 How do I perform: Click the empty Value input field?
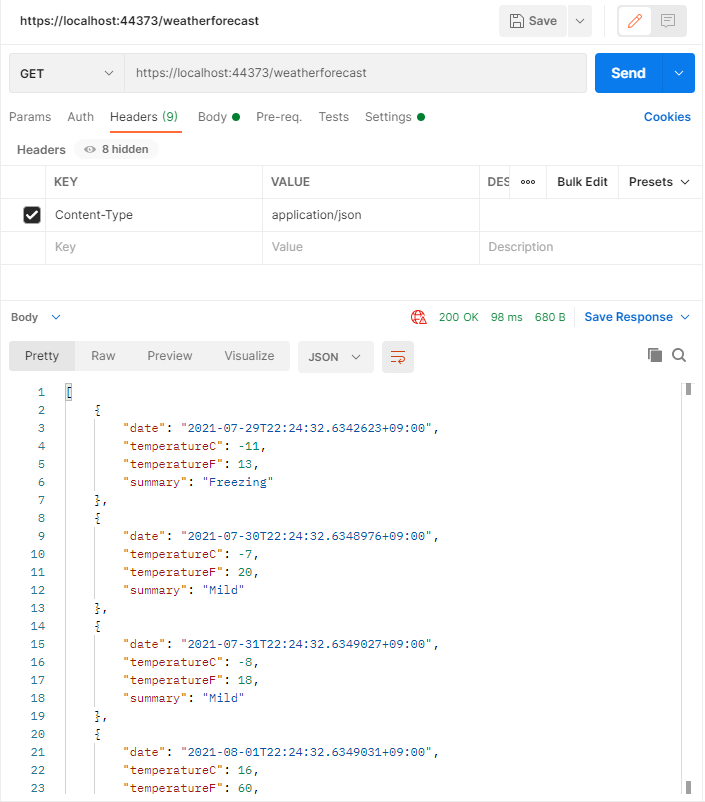(371, 248)
